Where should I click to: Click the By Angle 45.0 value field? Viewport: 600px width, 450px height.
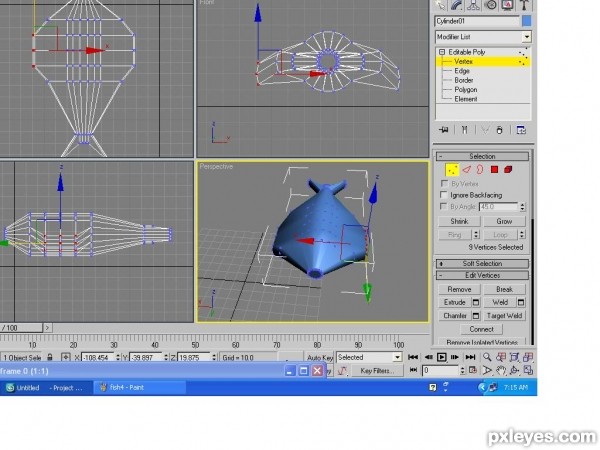[499, 207]
